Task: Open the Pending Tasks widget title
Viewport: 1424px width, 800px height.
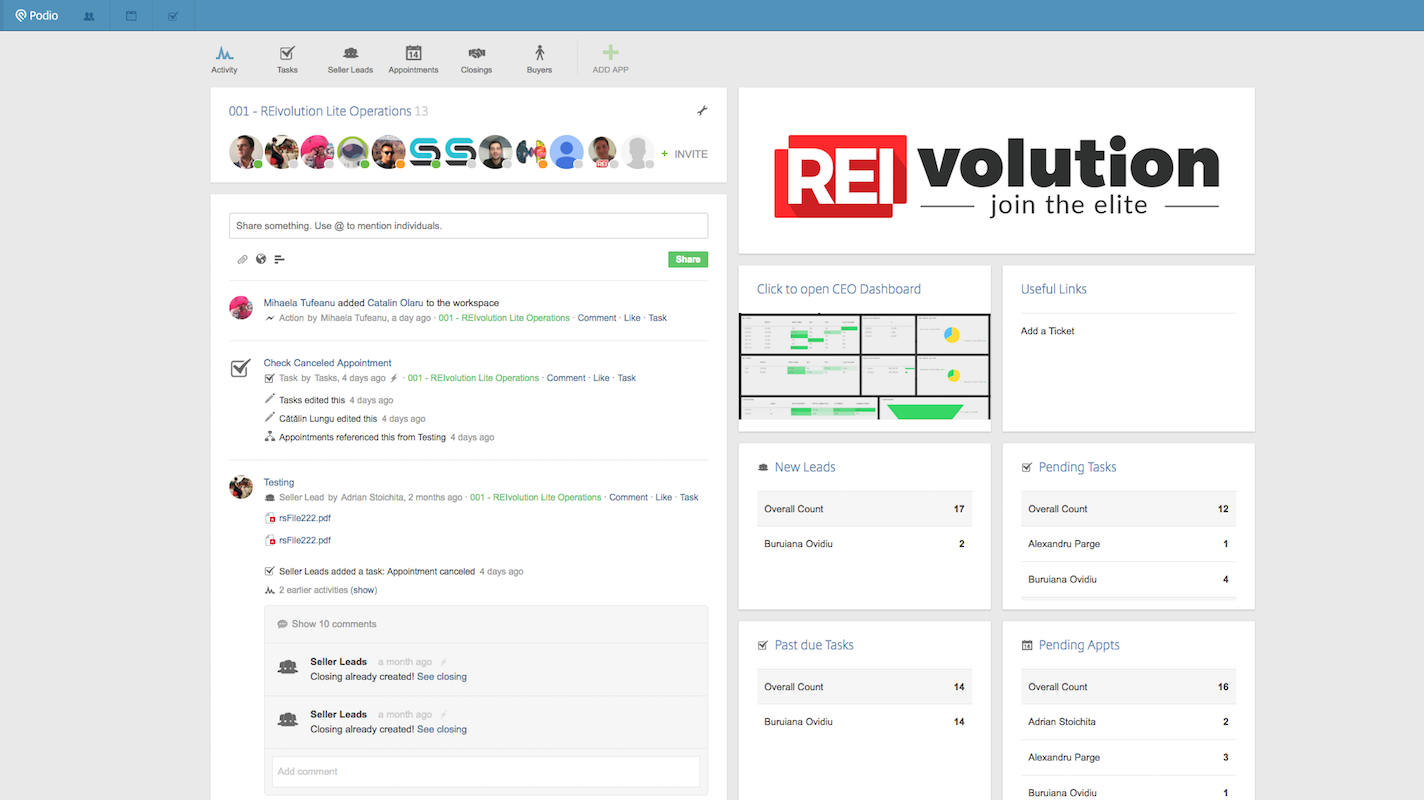Action: point(1078,467)
